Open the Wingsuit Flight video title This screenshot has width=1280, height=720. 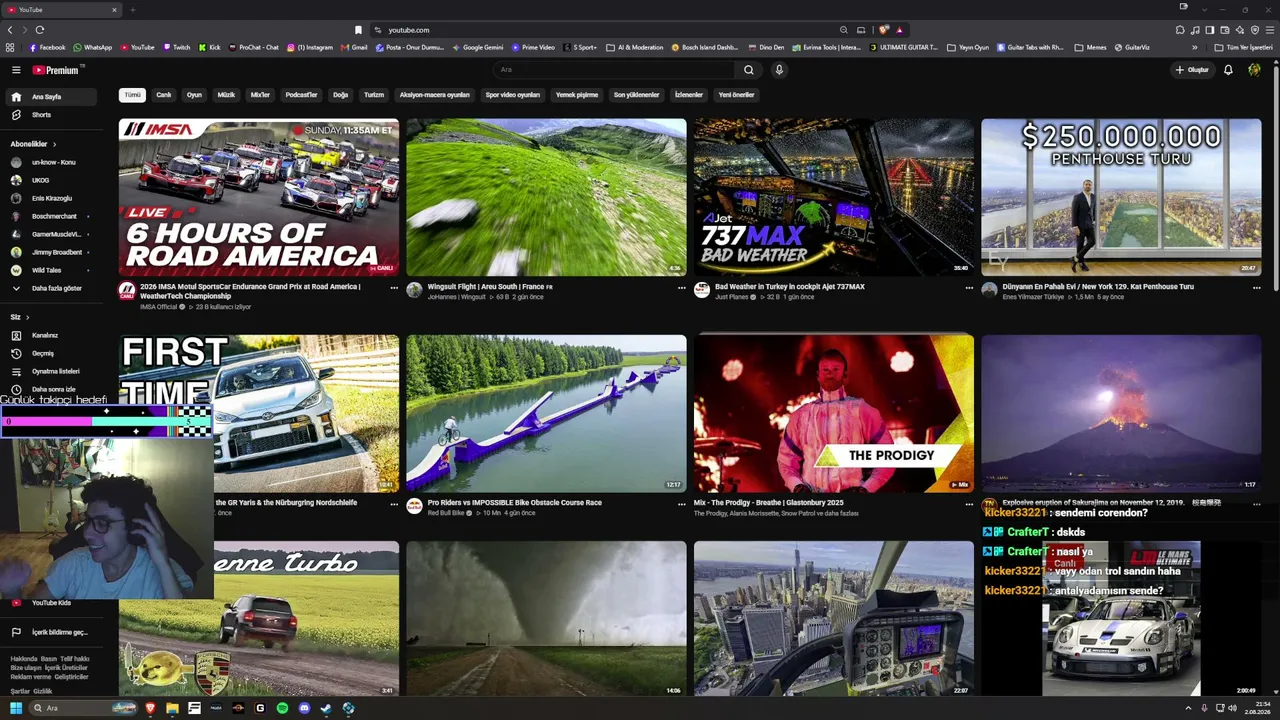pyautogui.click(x=490, y=287)
